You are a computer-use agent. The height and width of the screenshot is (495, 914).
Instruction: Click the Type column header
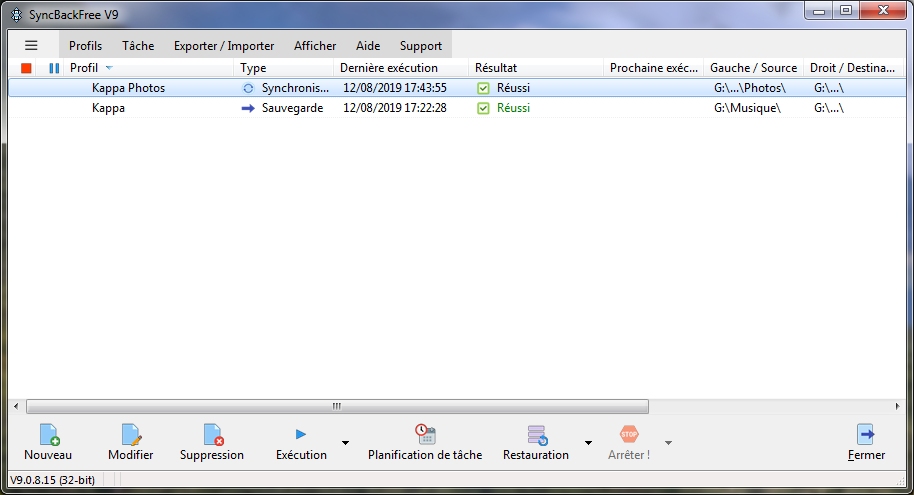pos(284,68)
